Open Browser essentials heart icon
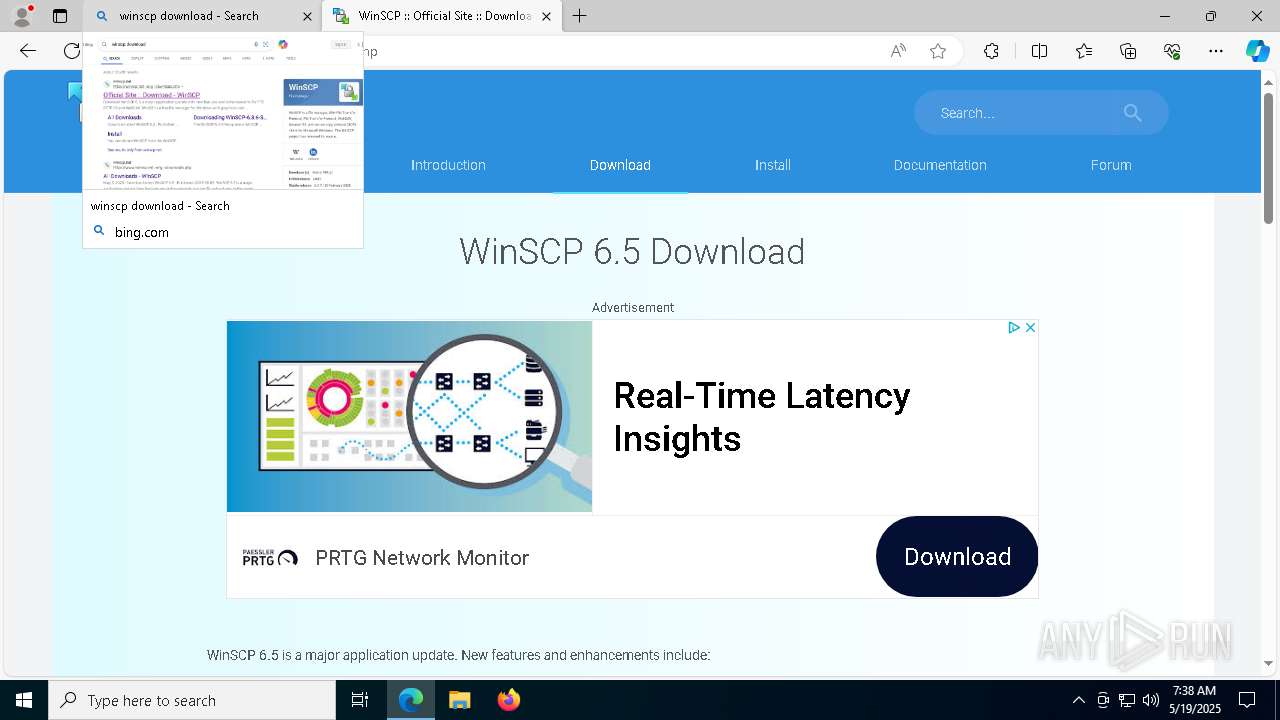1280x720 pixels. (1172, 51)
